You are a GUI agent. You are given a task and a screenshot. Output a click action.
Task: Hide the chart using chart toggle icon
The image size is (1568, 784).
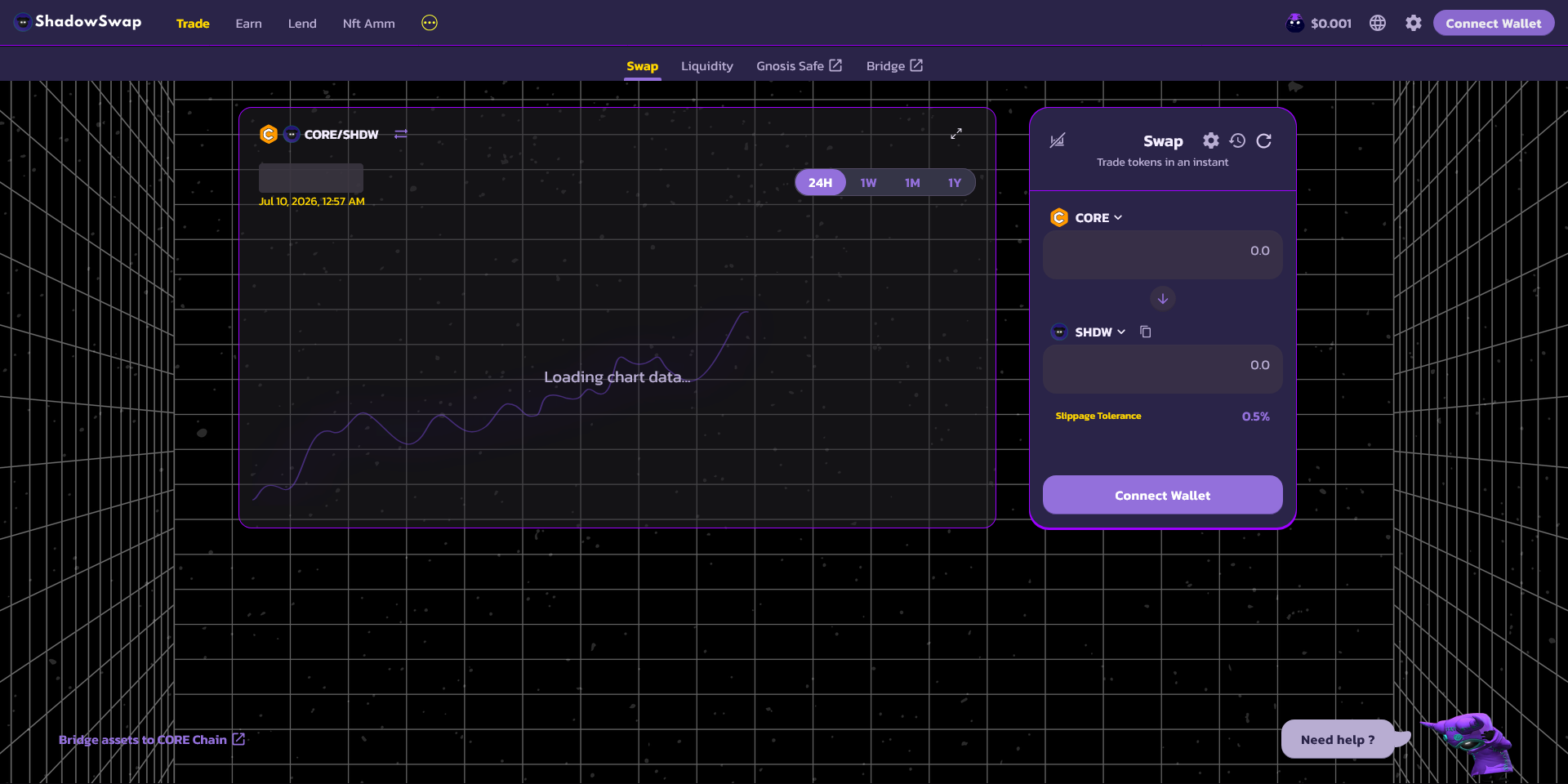coord(1057,140)
